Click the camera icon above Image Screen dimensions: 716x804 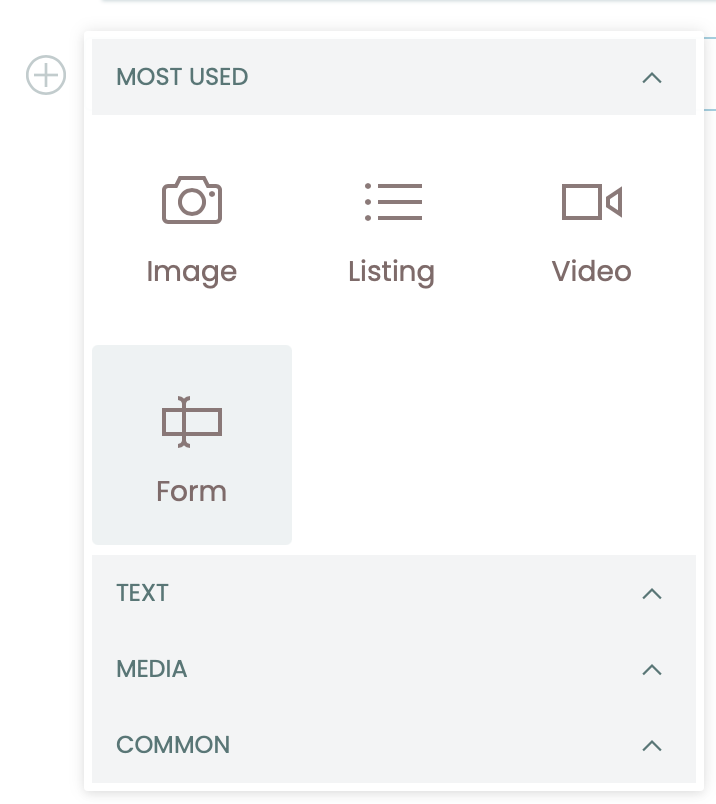click(x=192, y=200)
